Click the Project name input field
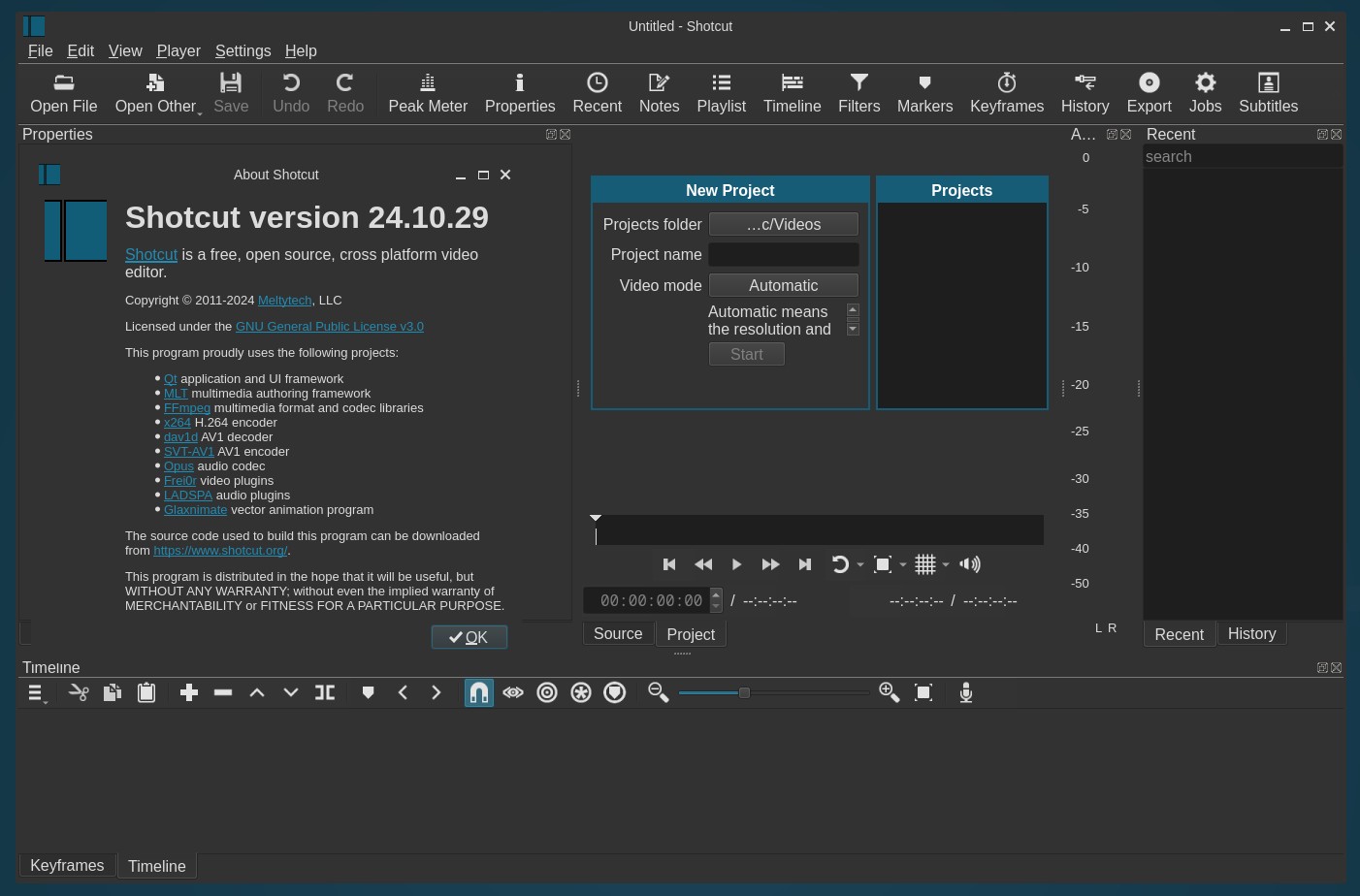This screenshot has width=1360, height=896. (784, 254)
